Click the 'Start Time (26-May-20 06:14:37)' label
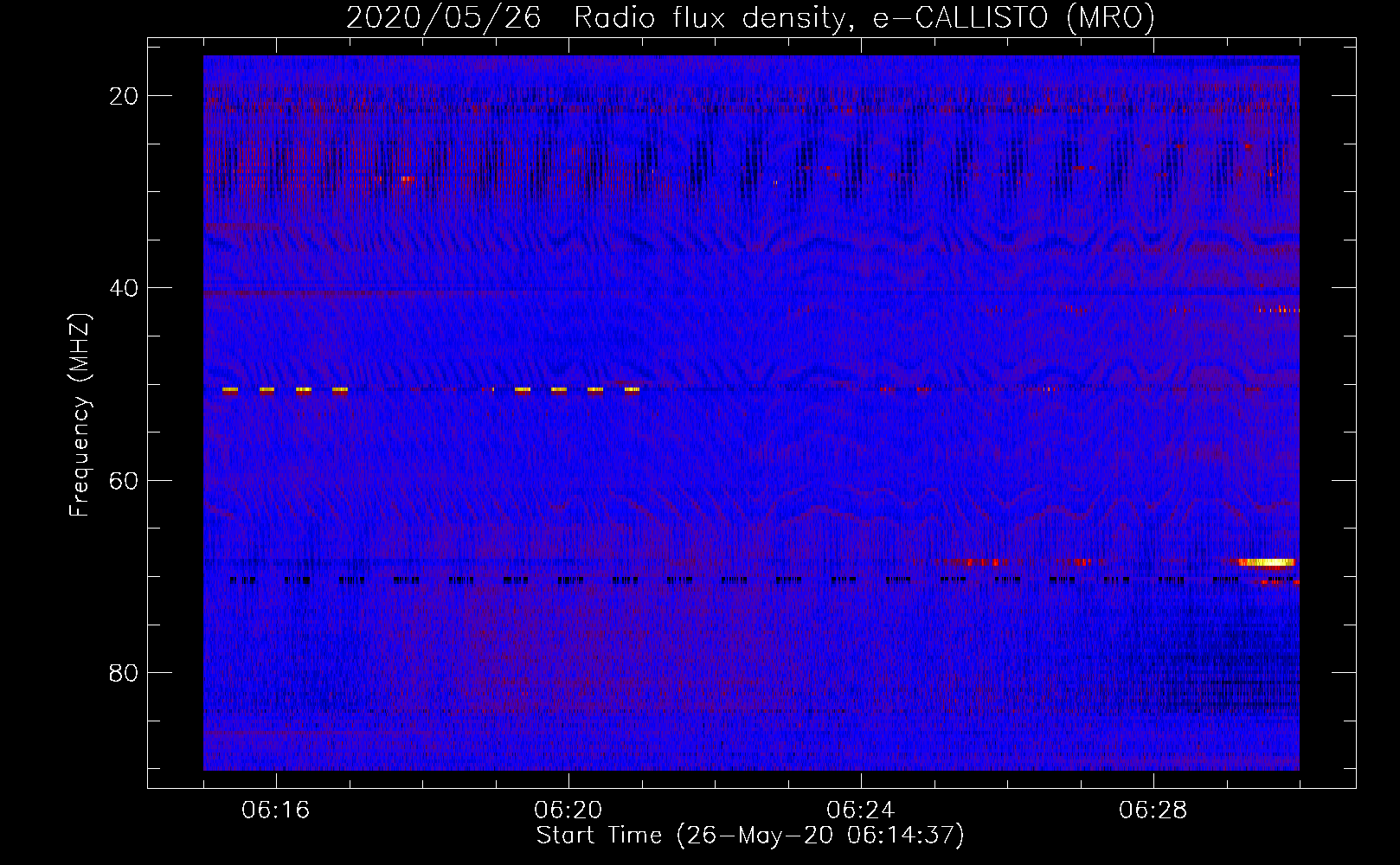The height and width of the screenshot is (865, 1400). (x=750, y=836)
